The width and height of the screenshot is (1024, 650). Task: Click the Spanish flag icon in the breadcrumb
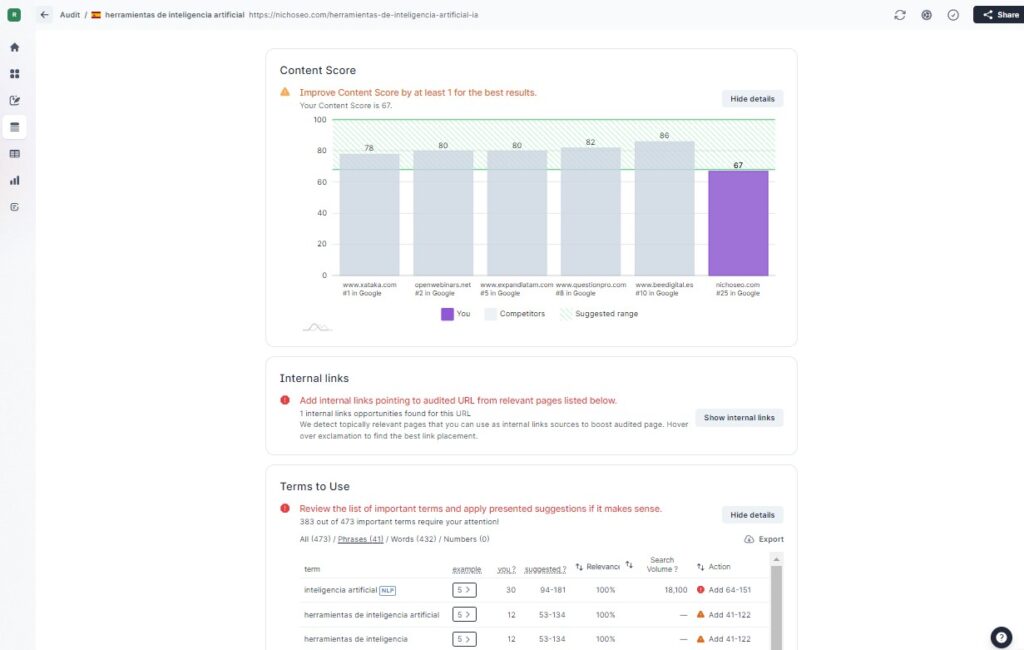[96, 15]
